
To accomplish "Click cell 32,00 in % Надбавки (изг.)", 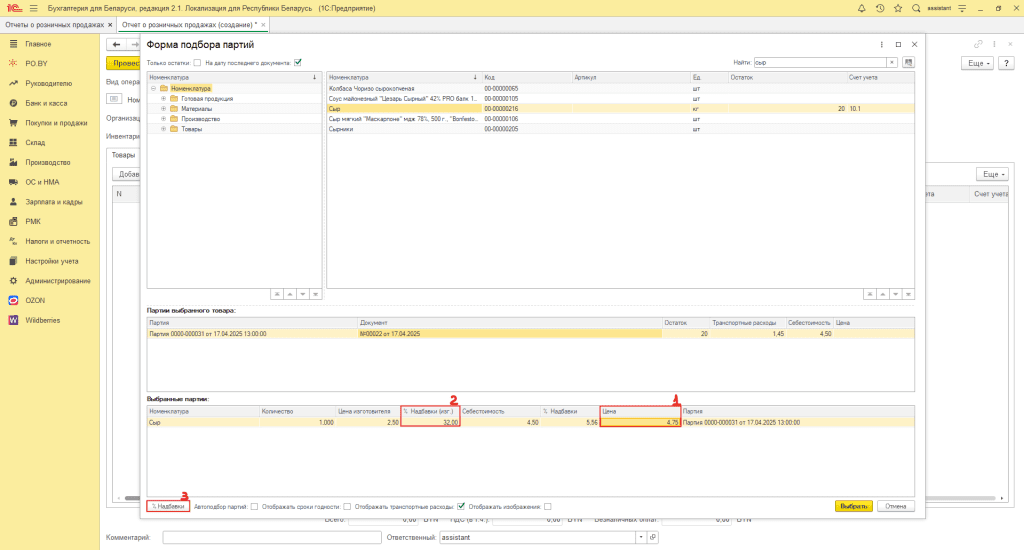I will coord(430,423).
